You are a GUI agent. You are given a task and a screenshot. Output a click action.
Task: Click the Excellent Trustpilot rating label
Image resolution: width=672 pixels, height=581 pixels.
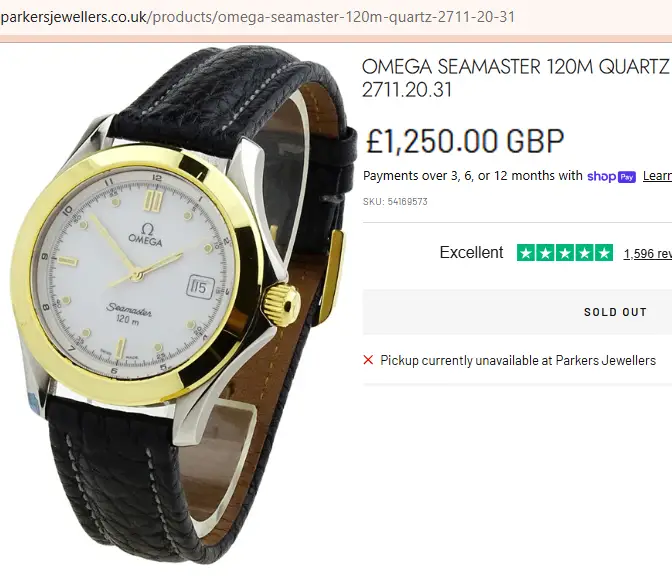pyautogui.click(x=471, y=252)
